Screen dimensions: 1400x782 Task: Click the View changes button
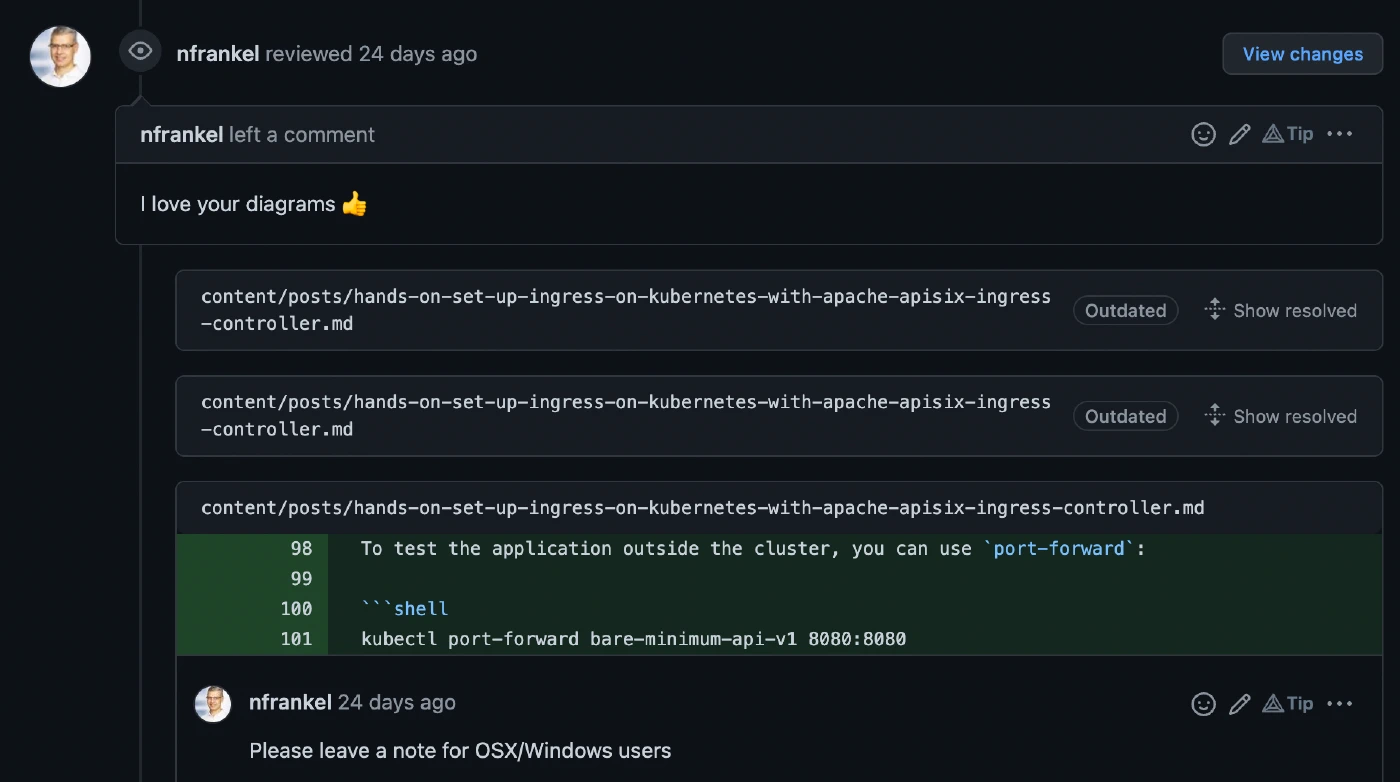pos(1302,54)
